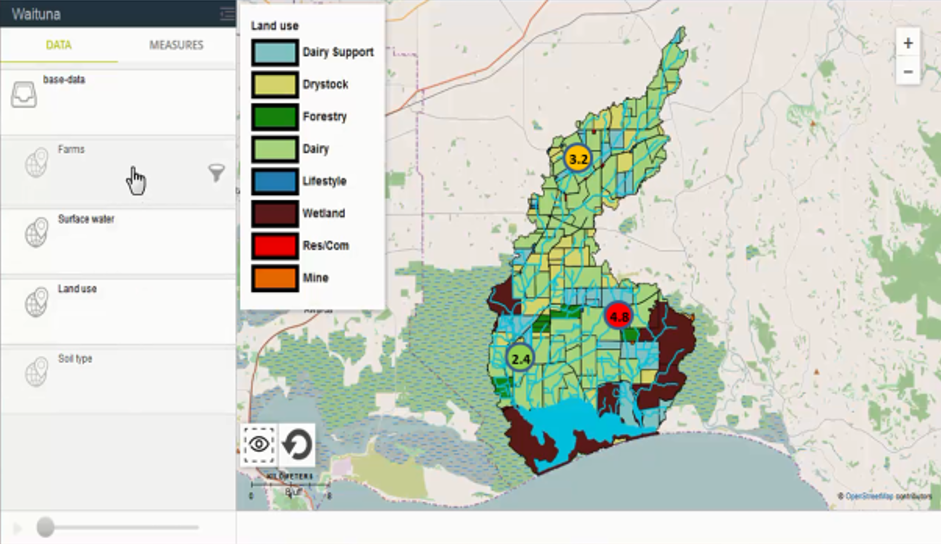Click the red 4.8 map marker
The height and width of the screenshot is (544, 941).
coord(619,317)
